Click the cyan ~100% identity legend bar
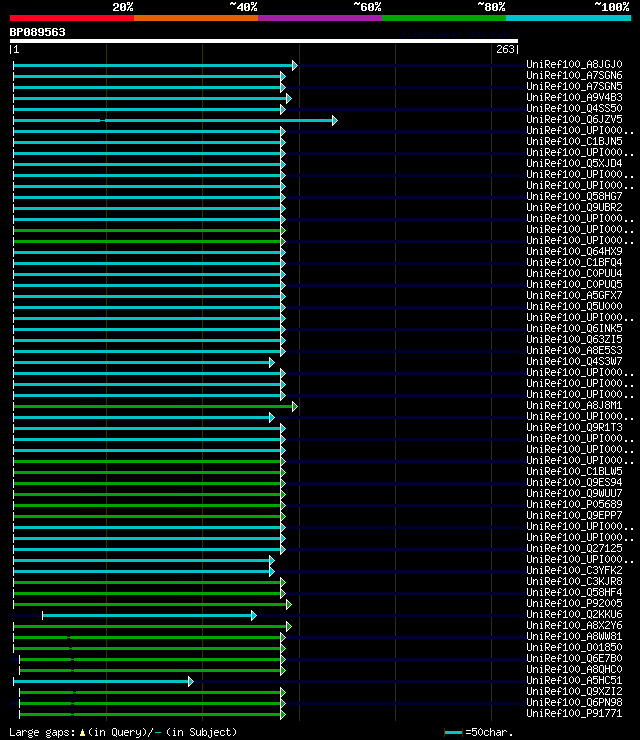640x740 pixels. tap(568, 18)
